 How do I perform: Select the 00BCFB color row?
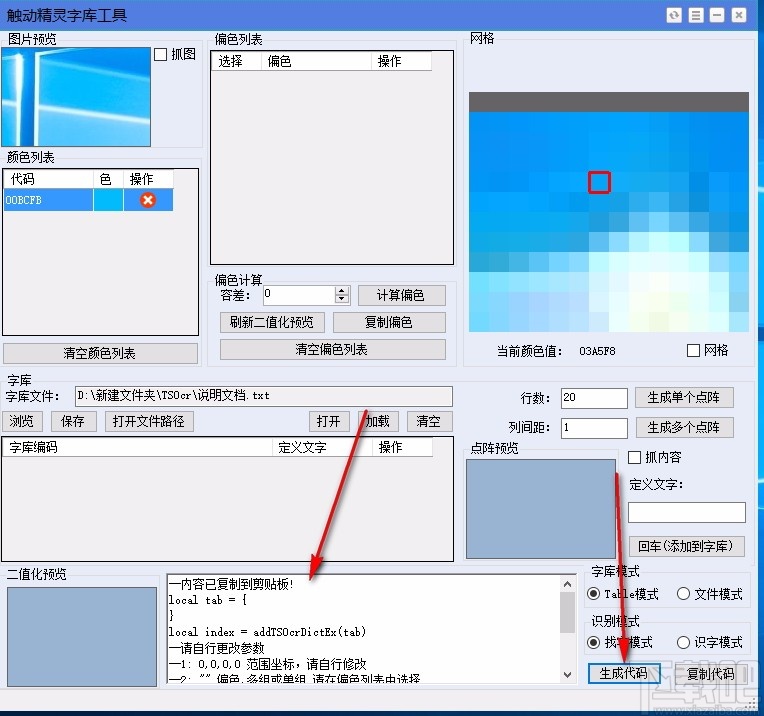pyautogui.click(x=88, y=200)
